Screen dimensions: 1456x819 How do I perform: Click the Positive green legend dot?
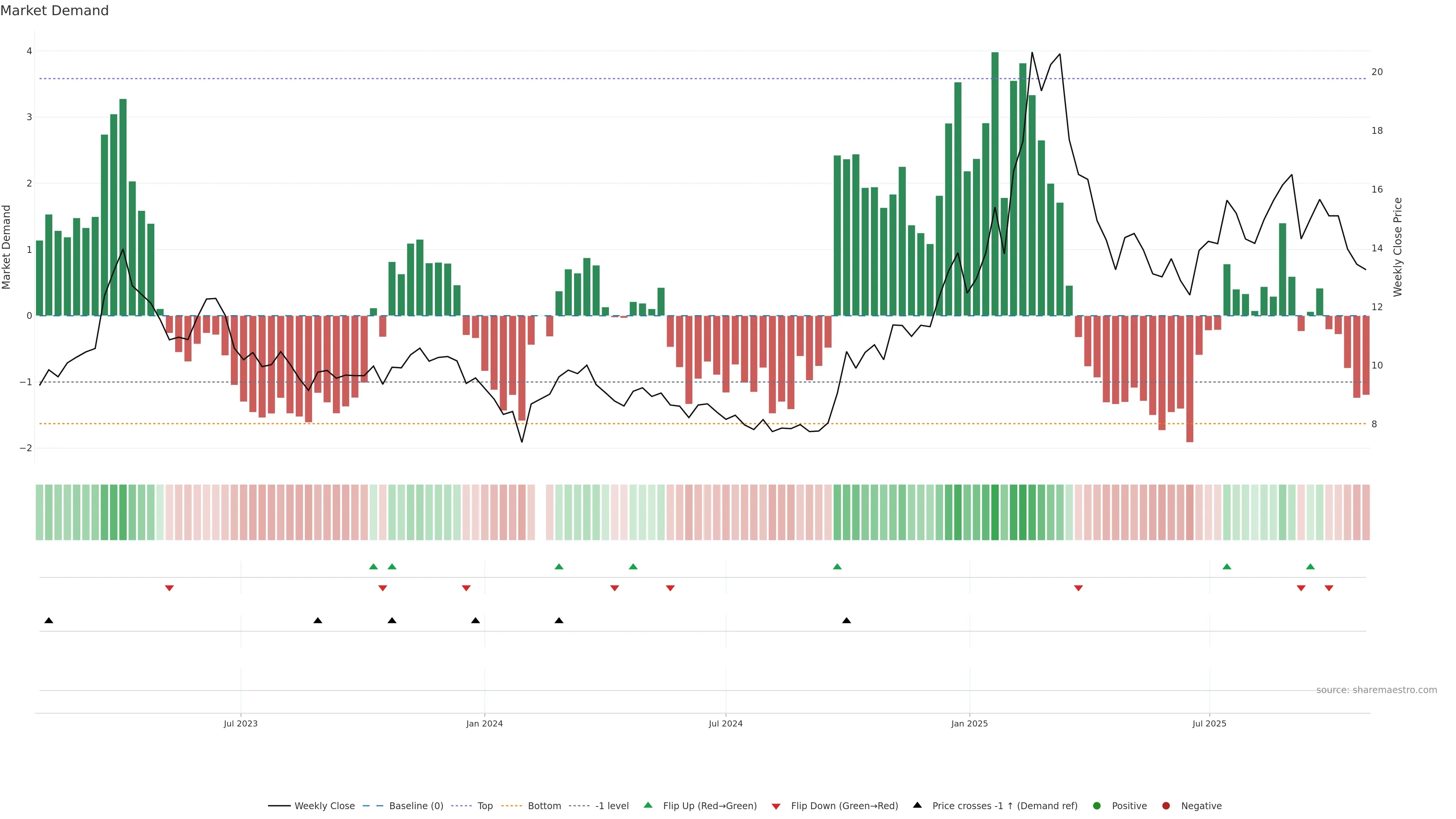click(1097, 805)
